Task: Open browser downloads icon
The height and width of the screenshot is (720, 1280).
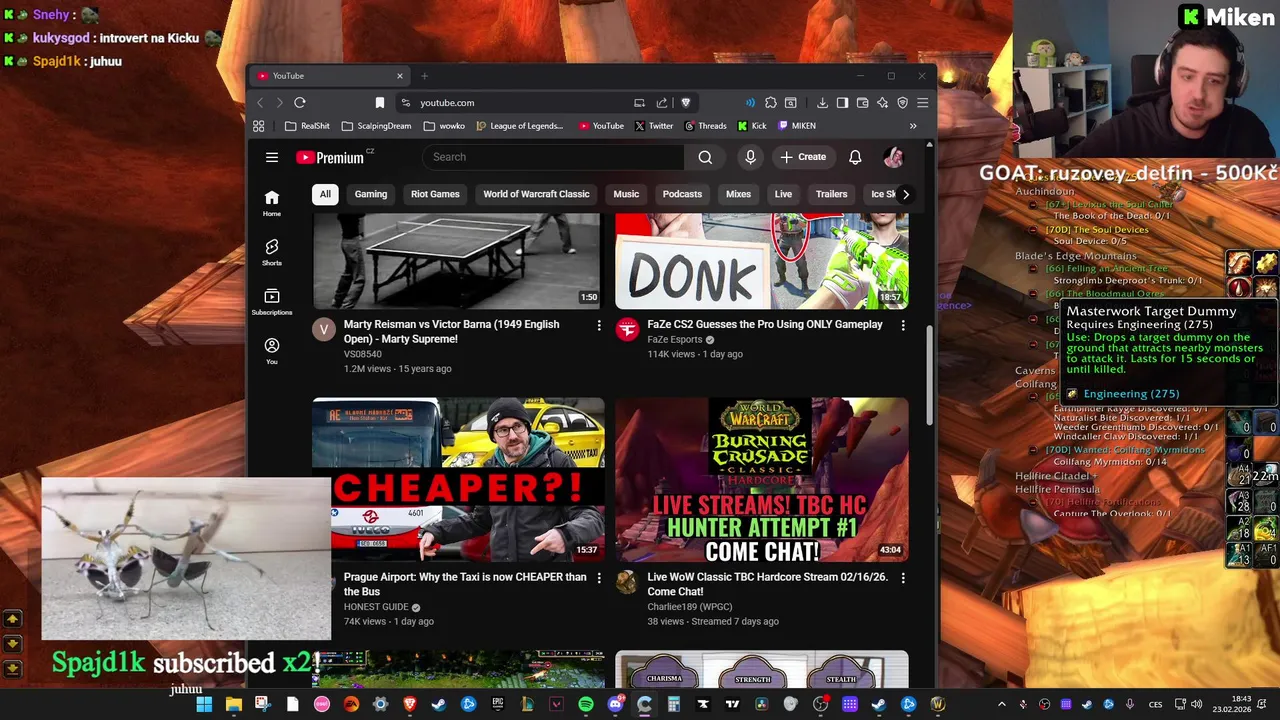Action: coord(822,102)
